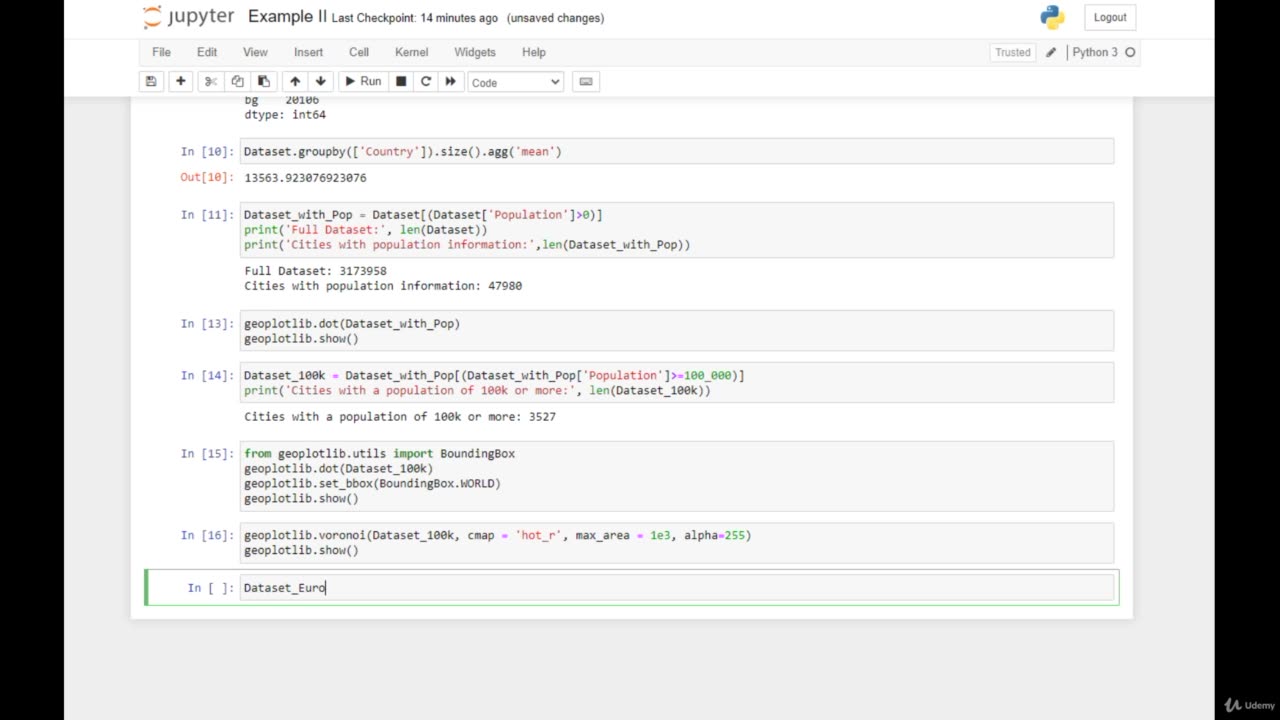Open the File menu

(x=161, y=52)
